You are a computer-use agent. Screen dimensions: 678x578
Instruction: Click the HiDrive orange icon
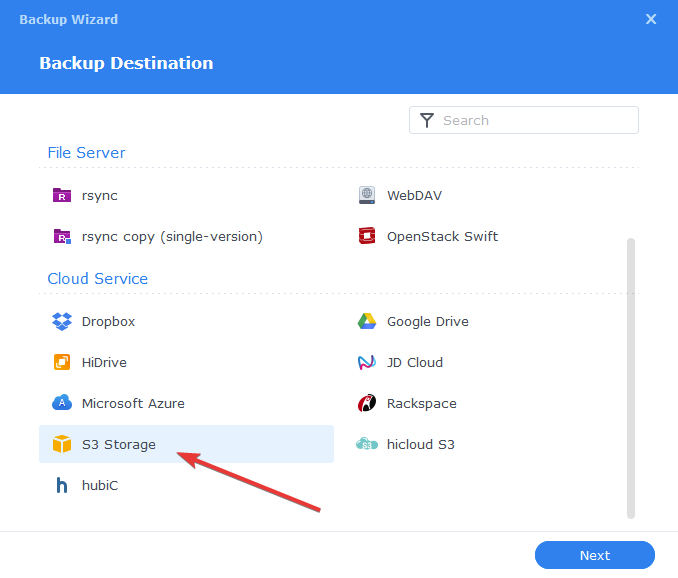pyautogui.click(x=62, y=362)
